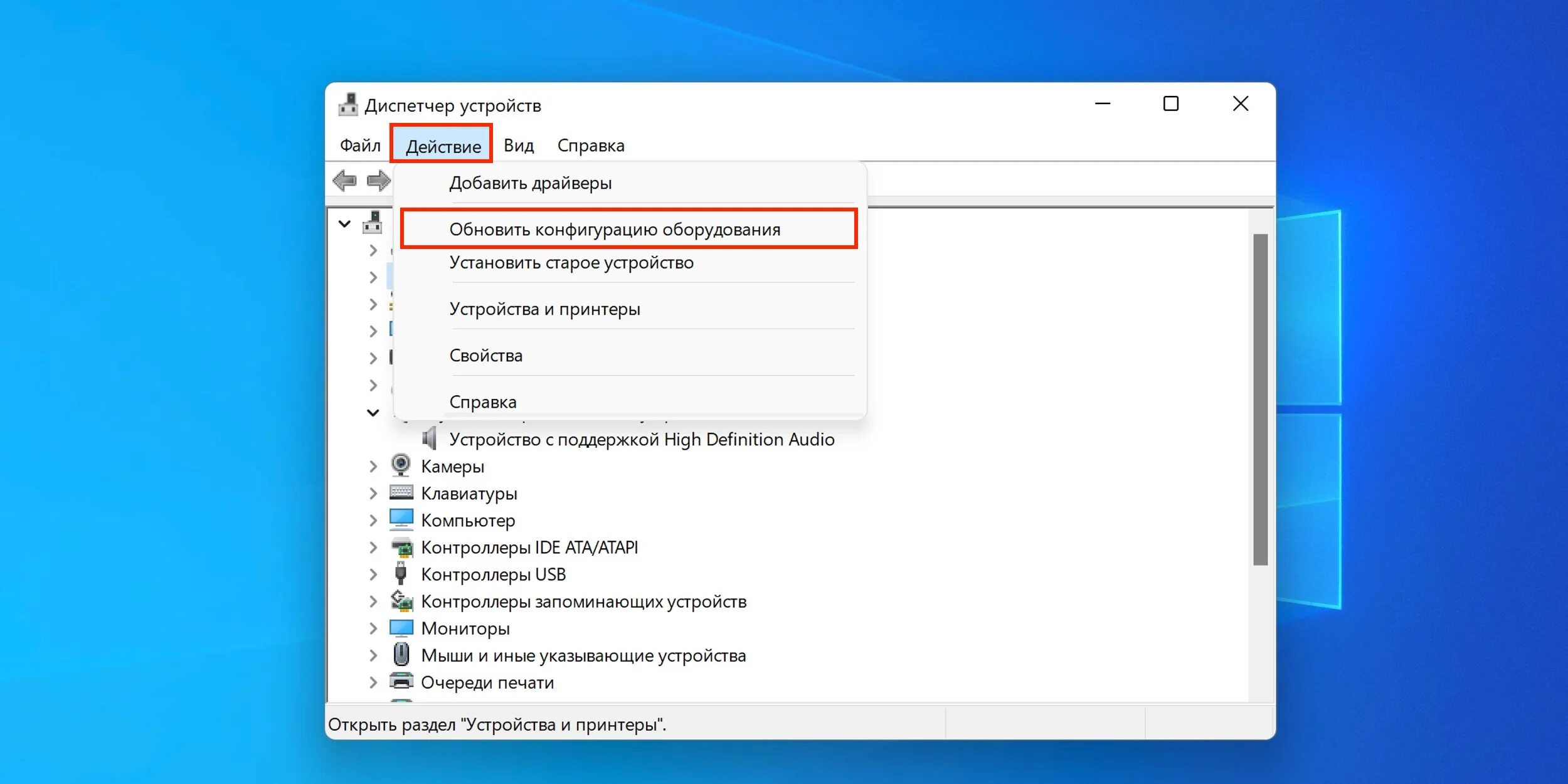Image resolution: width=1568 pixels, height=784 pixels.
Task: Collapse the root computer node
Action: 344,224
